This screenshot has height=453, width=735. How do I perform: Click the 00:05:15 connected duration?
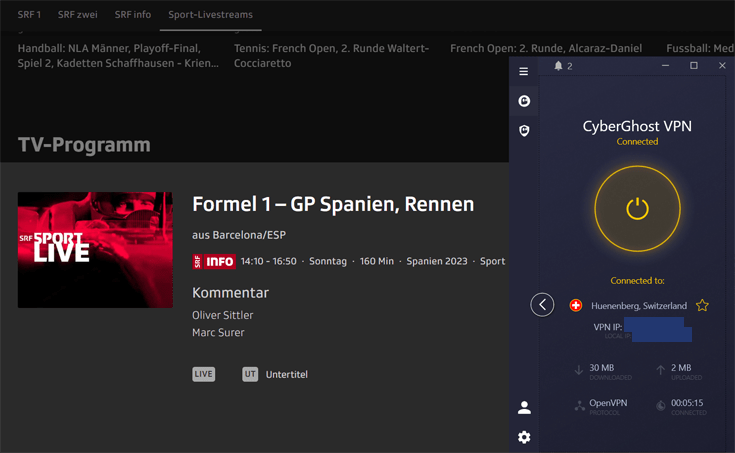pyautogui.click(x=687, y=403)
